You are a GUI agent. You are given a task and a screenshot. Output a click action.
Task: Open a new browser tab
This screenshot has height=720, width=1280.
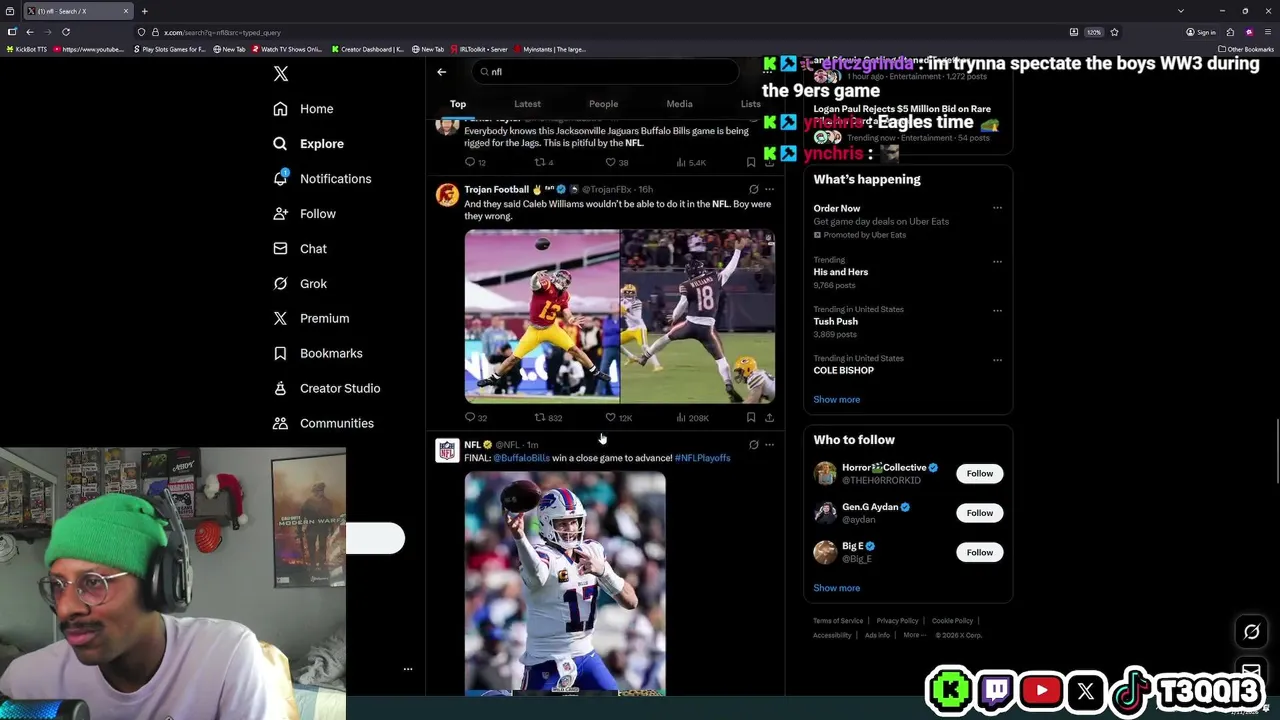[x=144, y=11]
